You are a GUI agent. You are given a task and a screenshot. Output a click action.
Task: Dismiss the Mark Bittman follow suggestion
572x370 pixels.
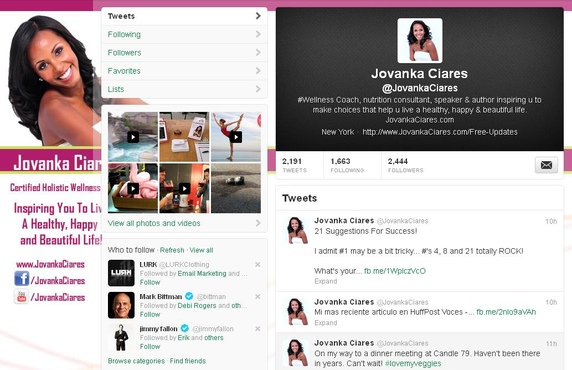click(x=258, y=297)
